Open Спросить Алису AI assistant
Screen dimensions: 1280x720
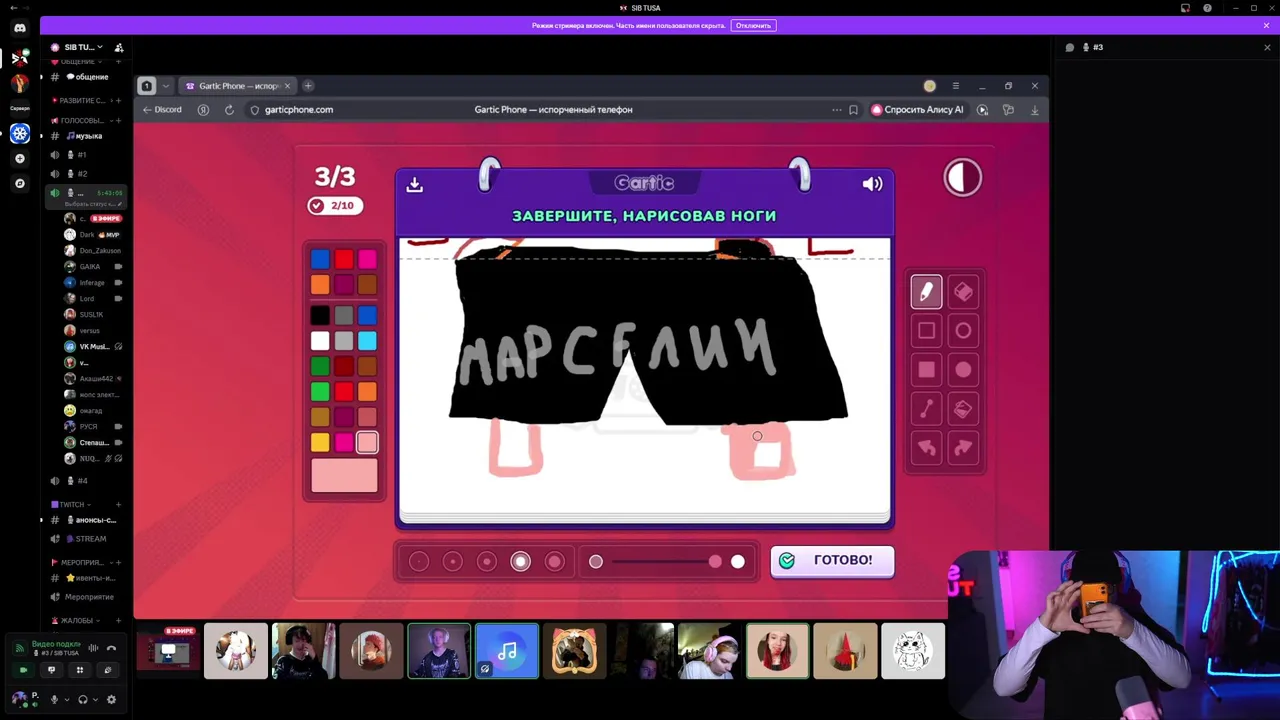917,110
